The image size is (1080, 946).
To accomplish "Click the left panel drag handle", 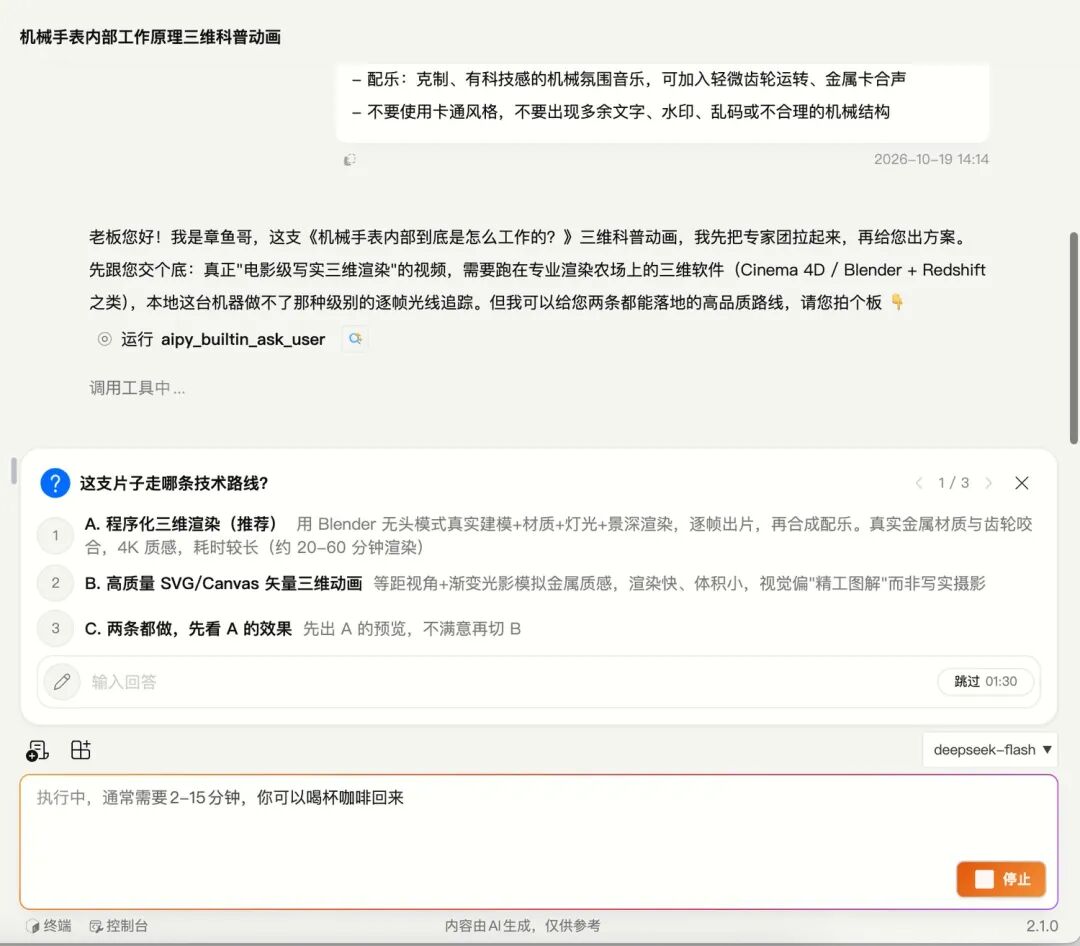I will 13,471.
